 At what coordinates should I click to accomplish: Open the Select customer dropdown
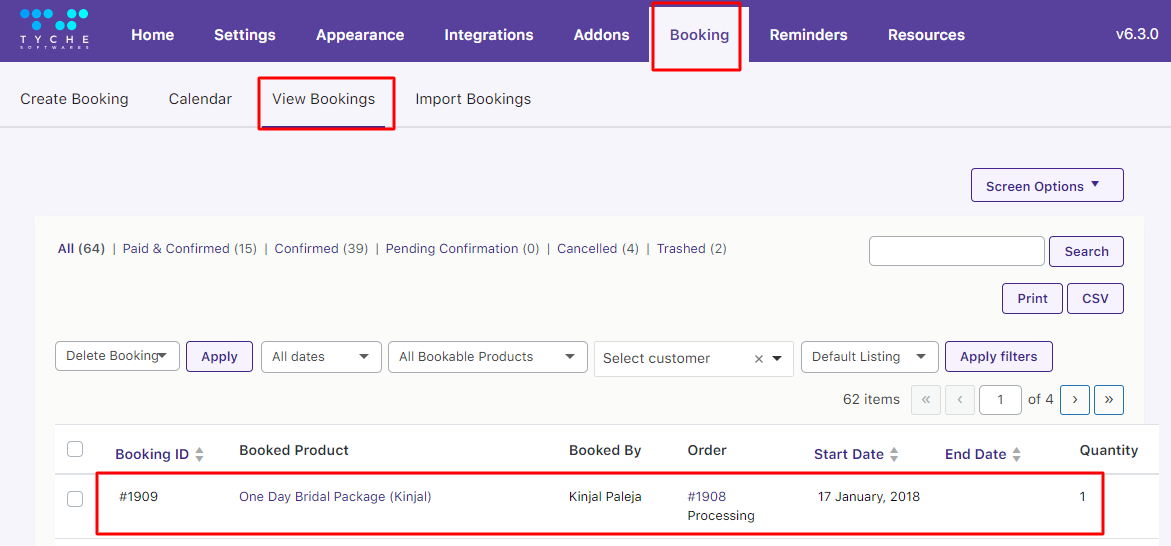coord(694,359)
